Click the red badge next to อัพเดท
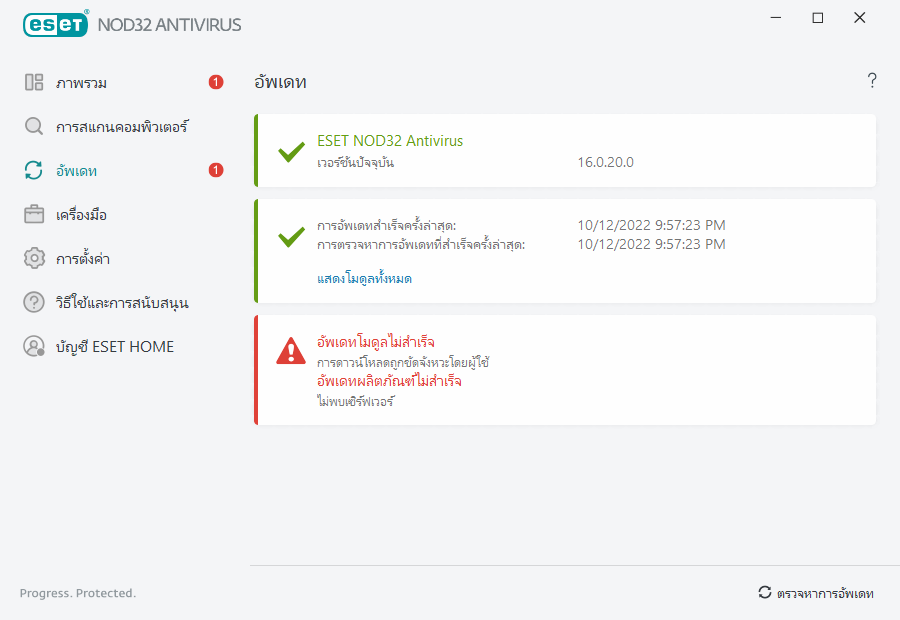 [x=215, y=170]
